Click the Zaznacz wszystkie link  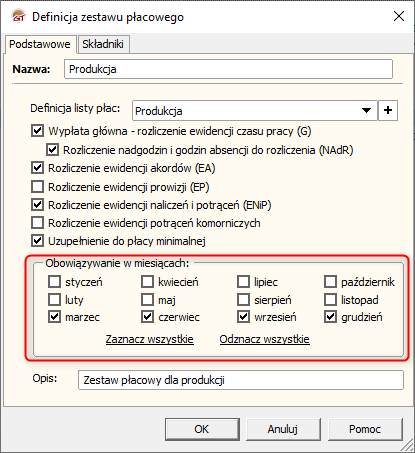150,339
